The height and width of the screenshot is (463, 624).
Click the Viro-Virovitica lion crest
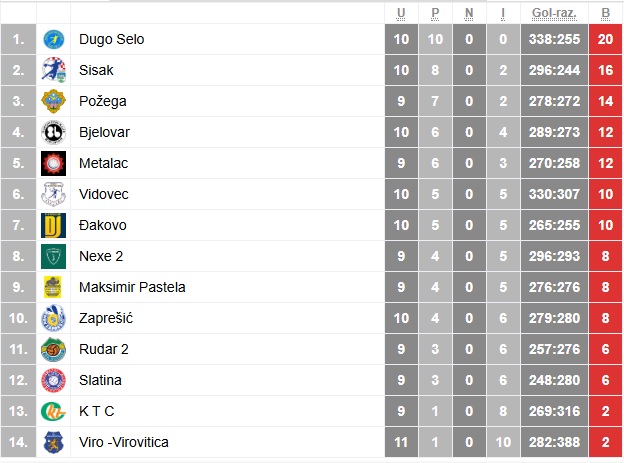(53, 442)
